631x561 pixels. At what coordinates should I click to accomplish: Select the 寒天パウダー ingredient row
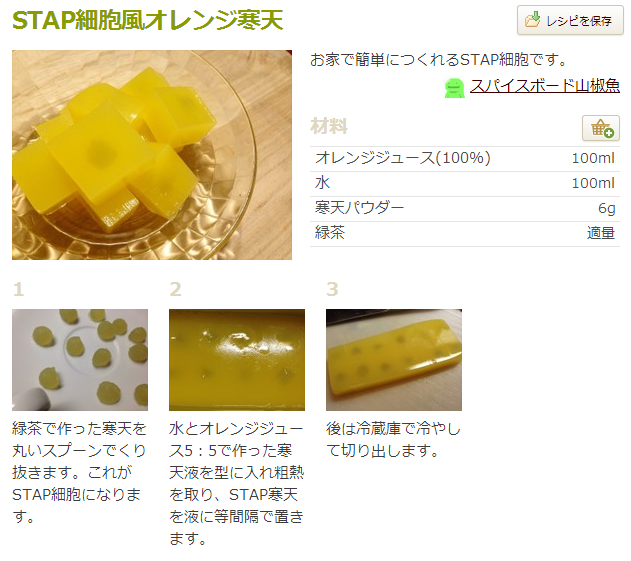(x=465, y=208)
